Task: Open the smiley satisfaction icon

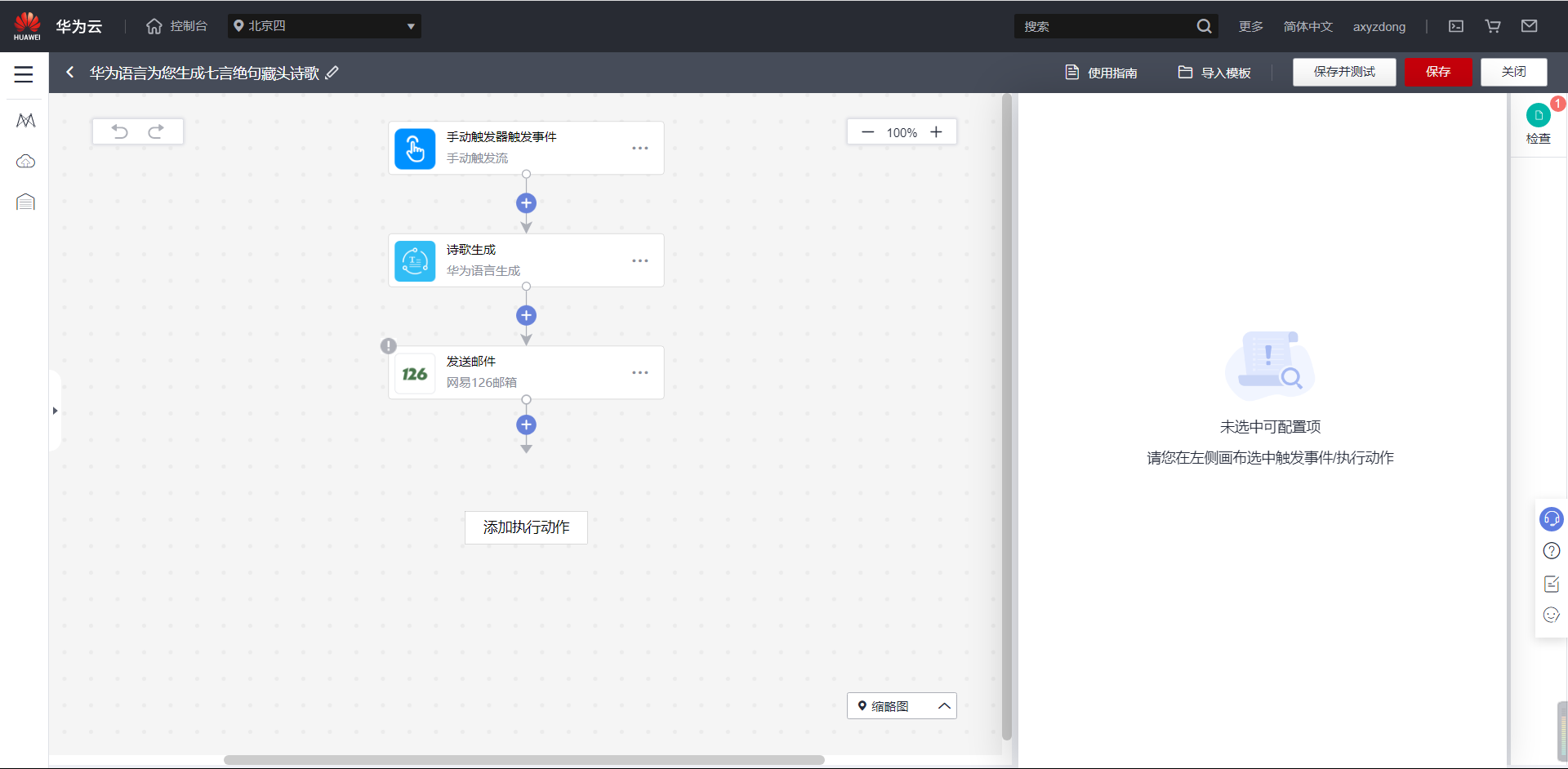Action: 1551,616
